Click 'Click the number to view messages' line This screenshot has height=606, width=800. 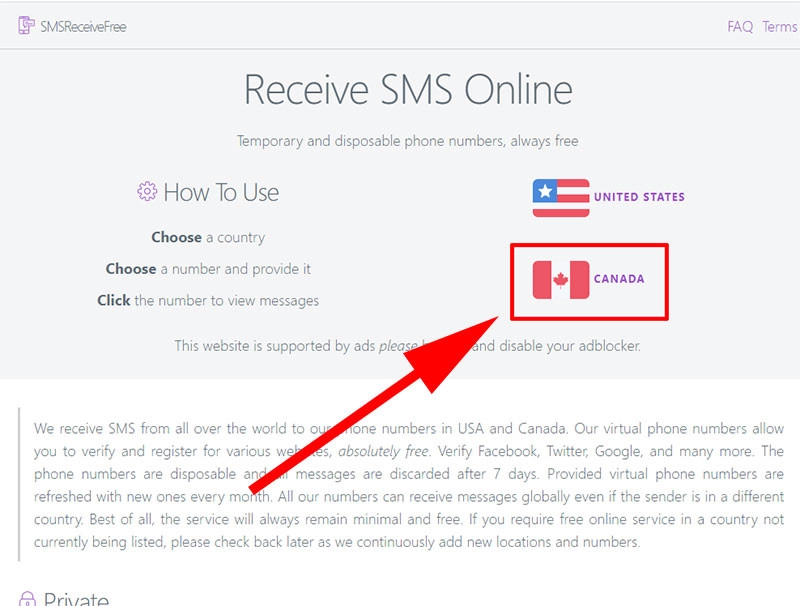(208, 300)
